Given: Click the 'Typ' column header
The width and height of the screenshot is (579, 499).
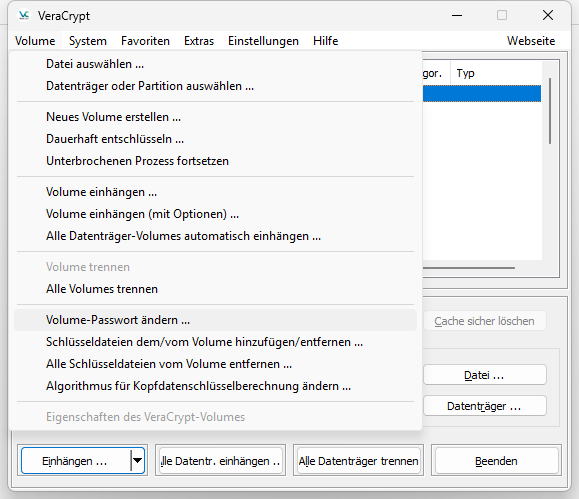Looking at the screenshot, I should (496, 73).
